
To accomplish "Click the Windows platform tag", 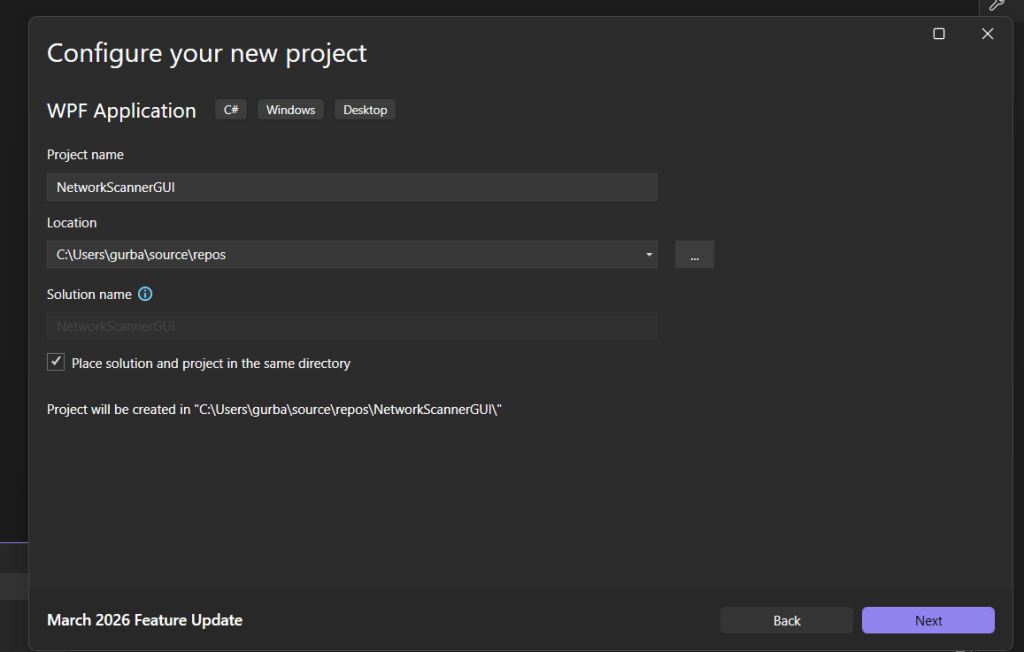I will [290, 110].
